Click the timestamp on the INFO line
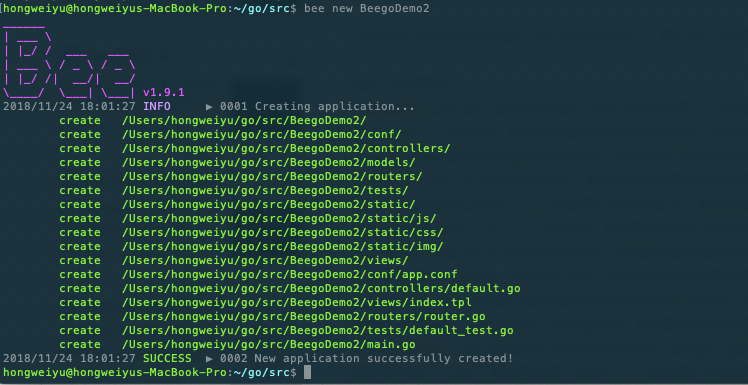 click(x=69, y=106)
